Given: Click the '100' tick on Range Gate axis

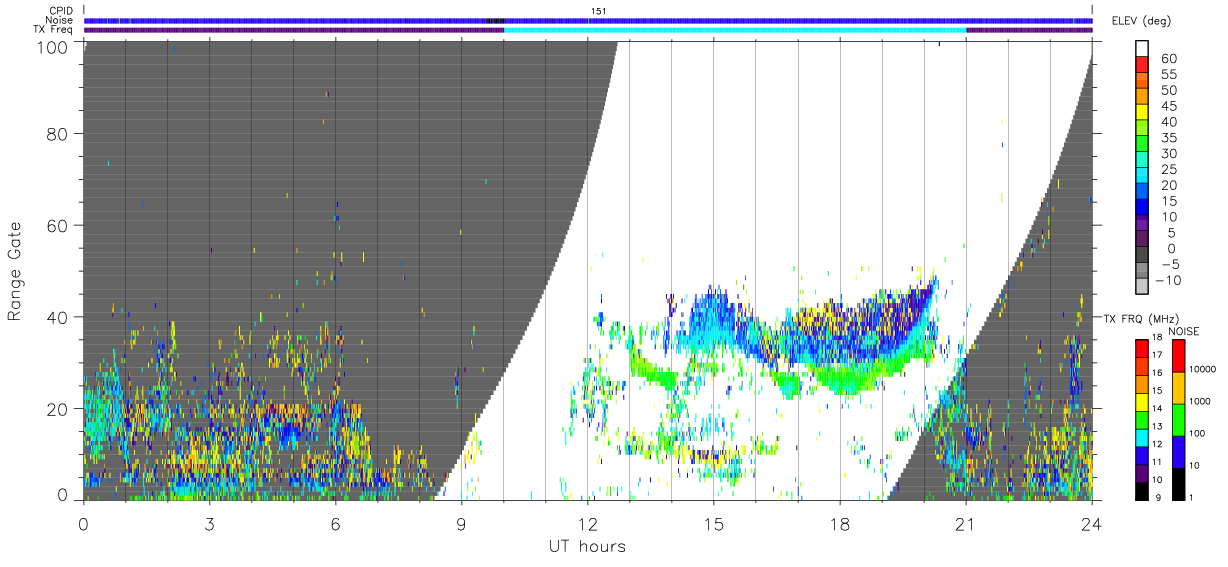Looking at the screenshot, I should [54, 46].
